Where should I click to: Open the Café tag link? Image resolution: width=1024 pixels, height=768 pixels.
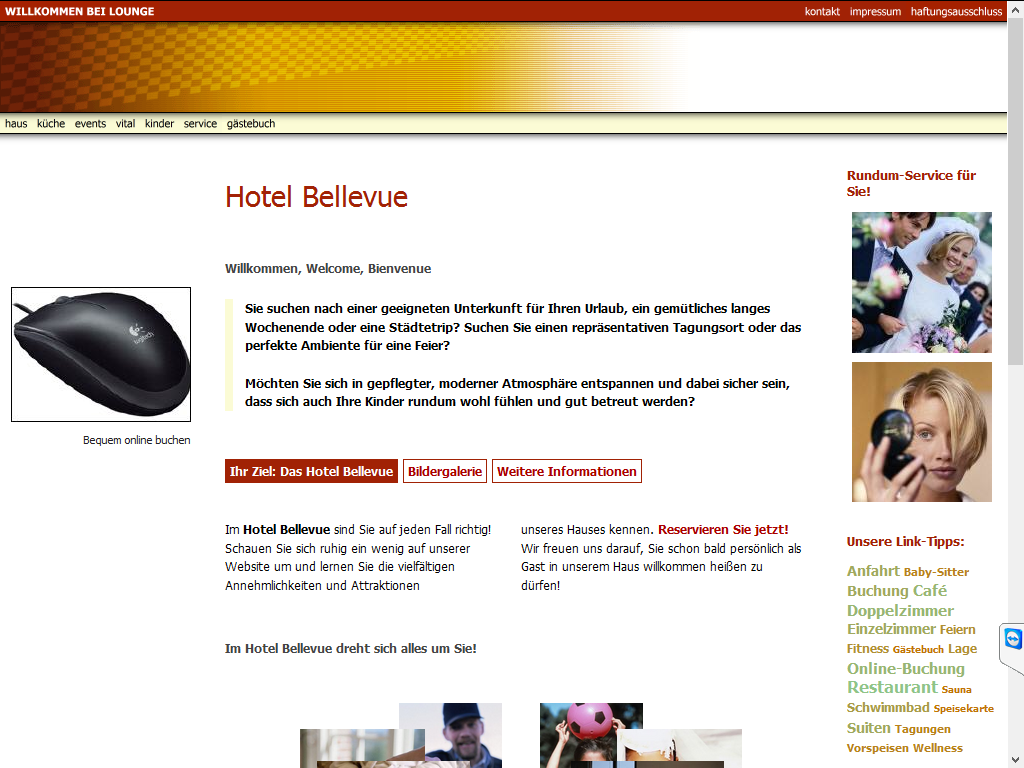pyautogui.click(x=930, y=591)
